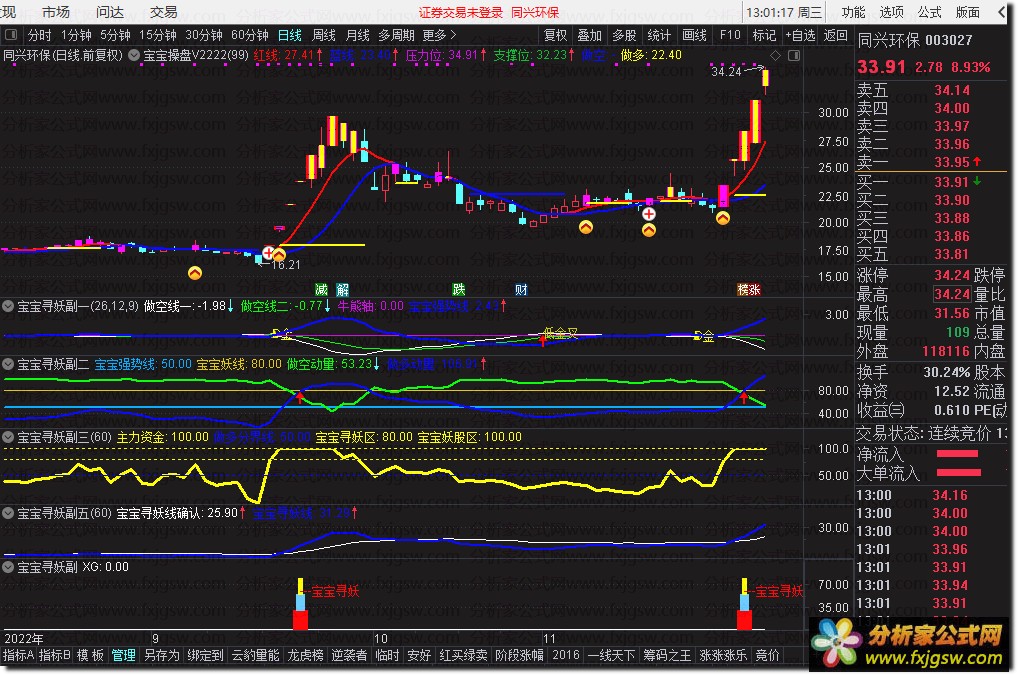1019x675 pixels.
Task: Open the 公式 menu
Action: pos(929,12)
